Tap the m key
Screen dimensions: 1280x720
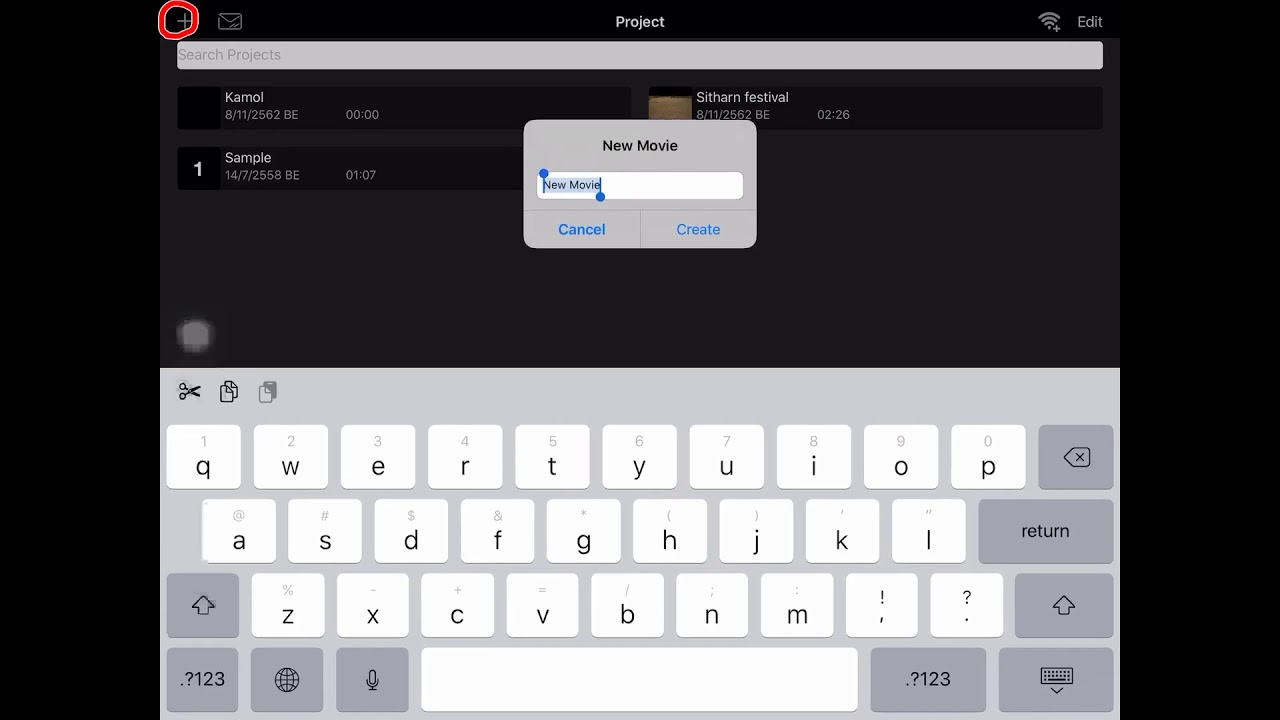[798, 605]
